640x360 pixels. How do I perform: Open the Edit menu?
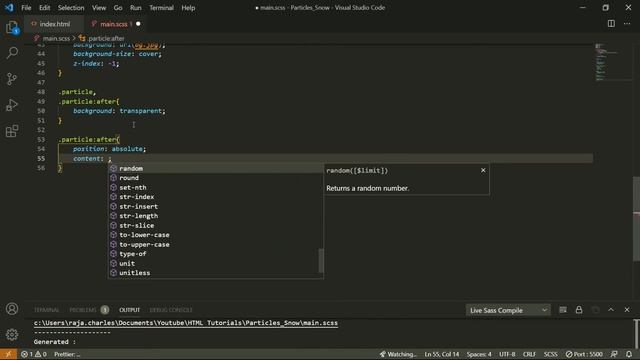44,8
